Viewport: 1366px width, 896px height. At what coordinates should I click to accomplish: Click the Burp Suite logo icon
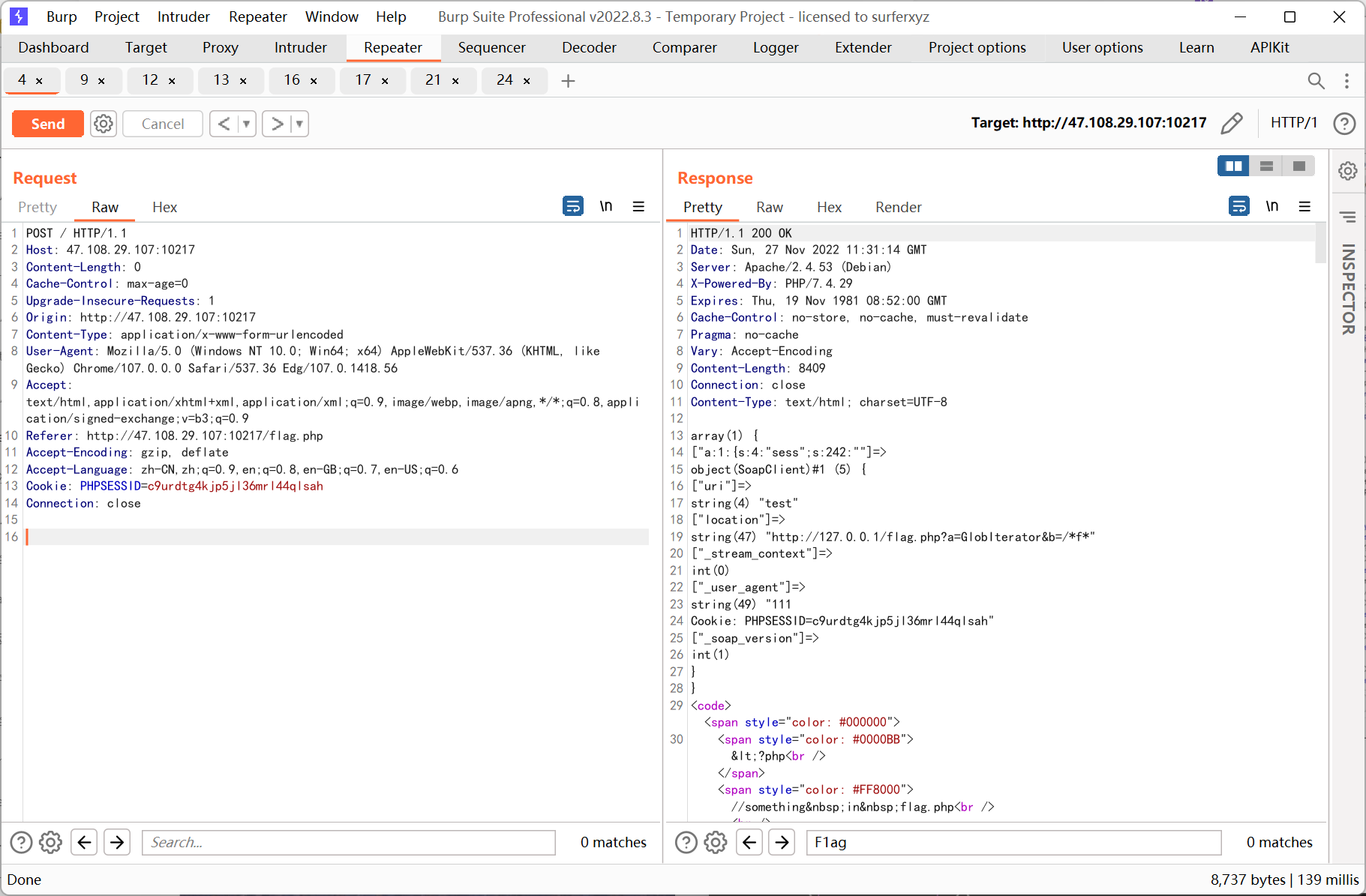coord(19,16)
